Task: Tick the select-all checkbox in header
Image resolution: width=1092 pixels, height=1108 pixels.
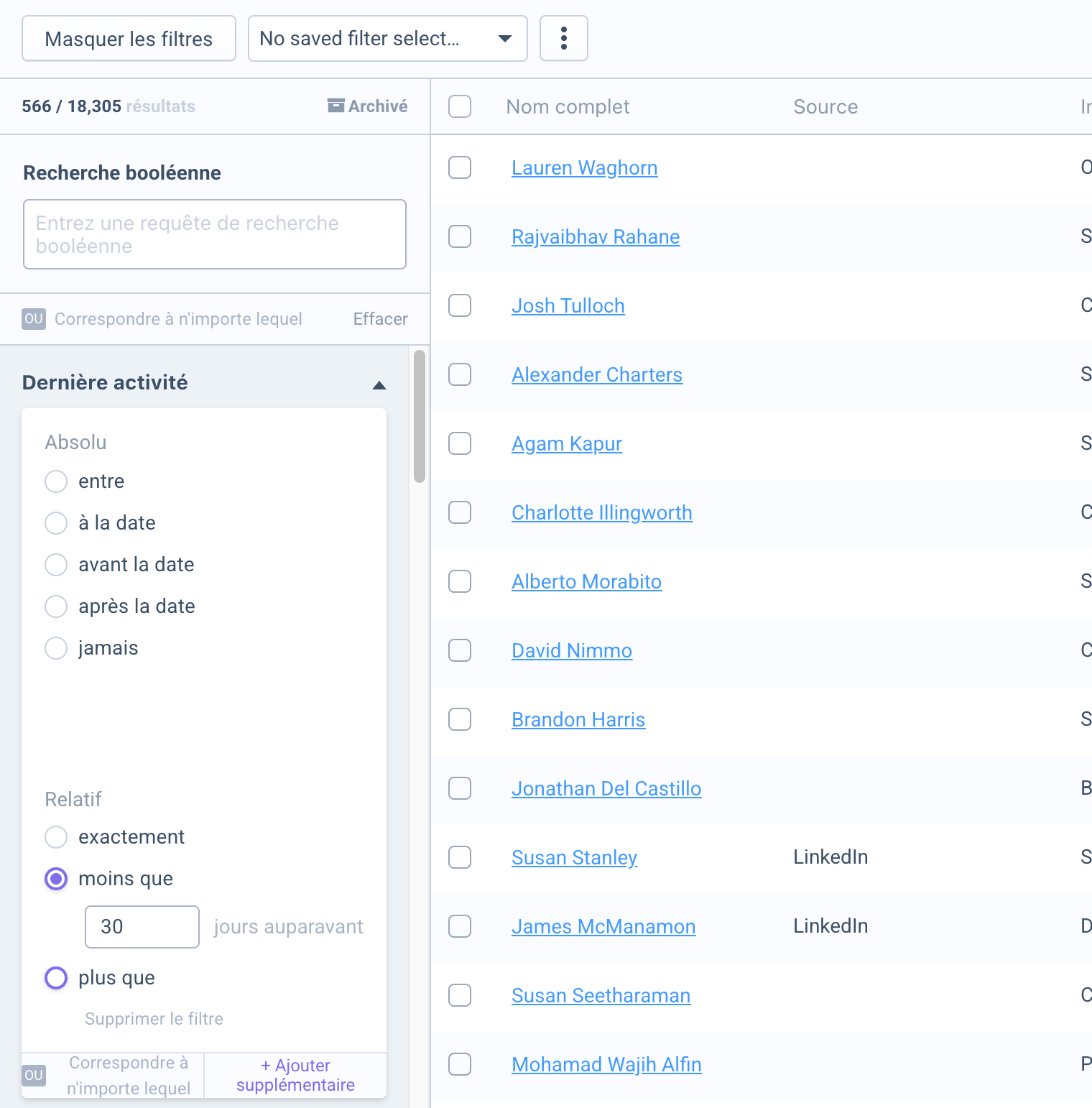Action: [x=459, y=107]
